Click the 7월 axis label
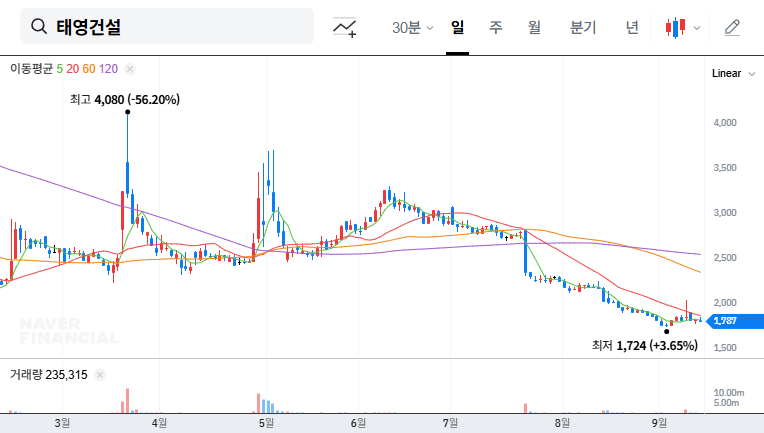 [x=450, y=423]
